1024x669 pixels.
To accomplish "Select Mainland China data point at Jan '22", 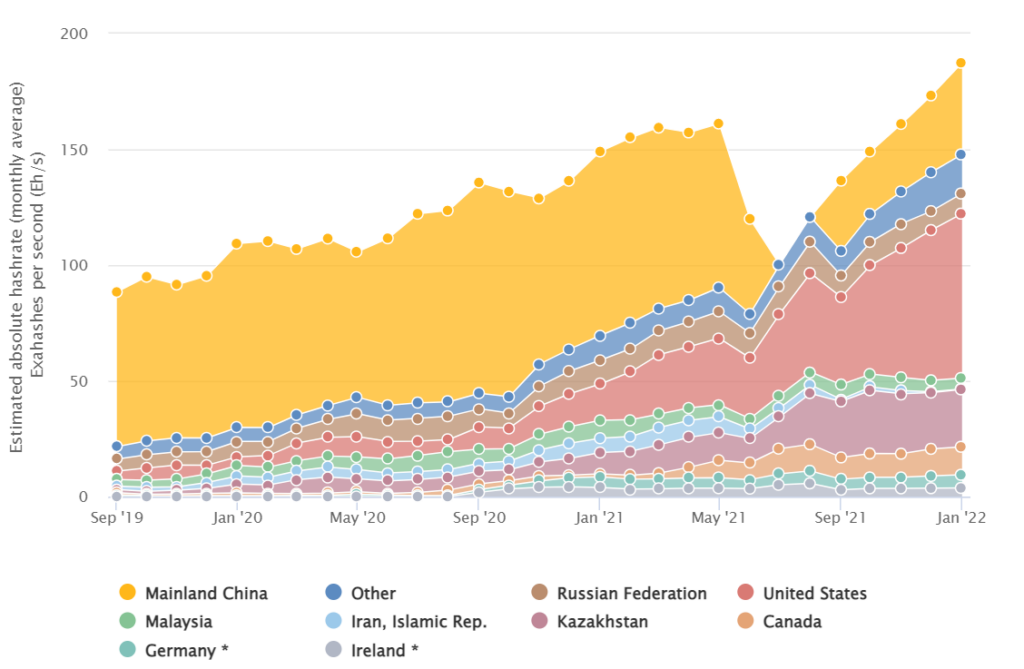I will click(961, 63).
